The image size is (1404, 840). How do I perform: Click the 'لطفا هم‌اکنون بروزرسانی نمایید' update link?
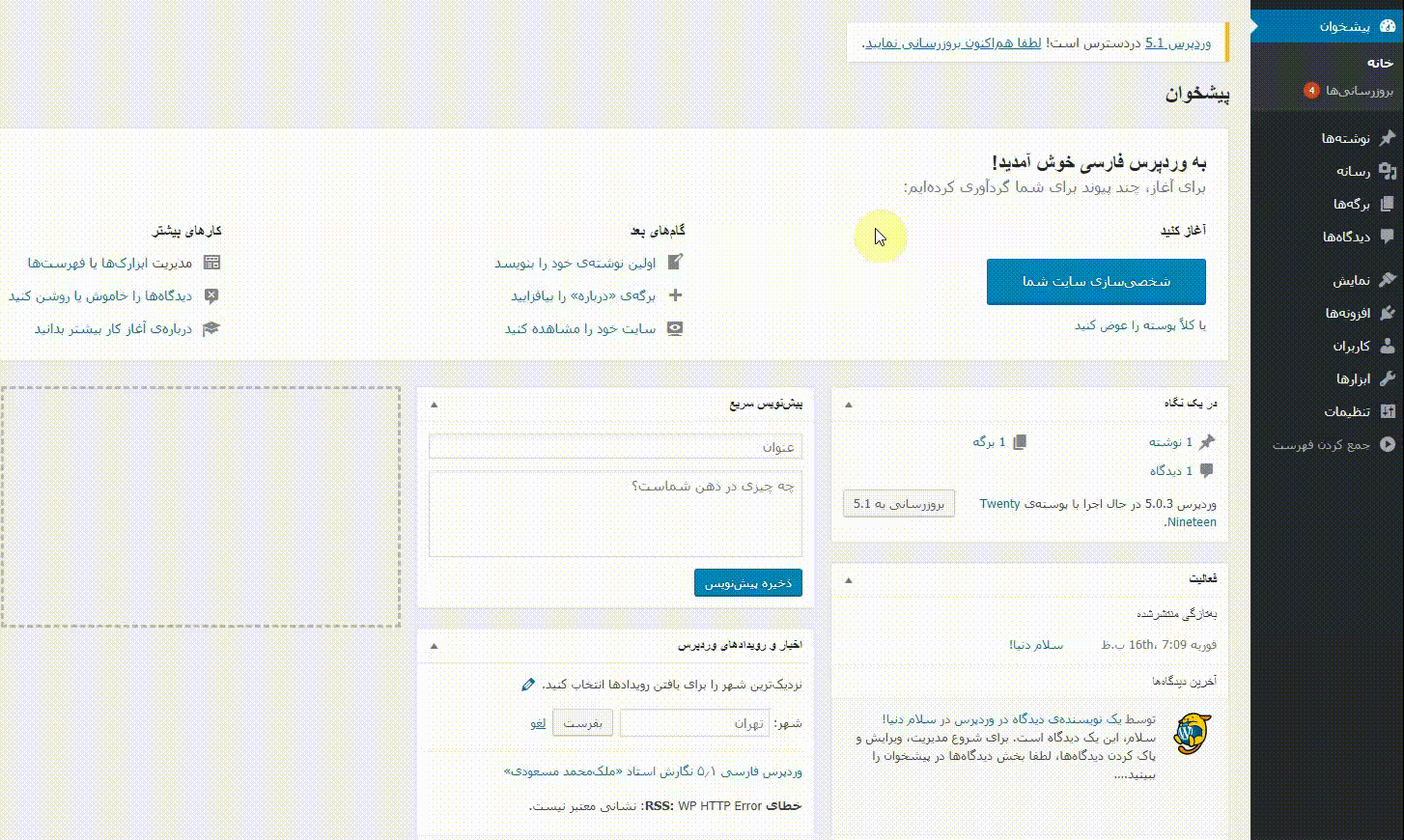point(953,43)
